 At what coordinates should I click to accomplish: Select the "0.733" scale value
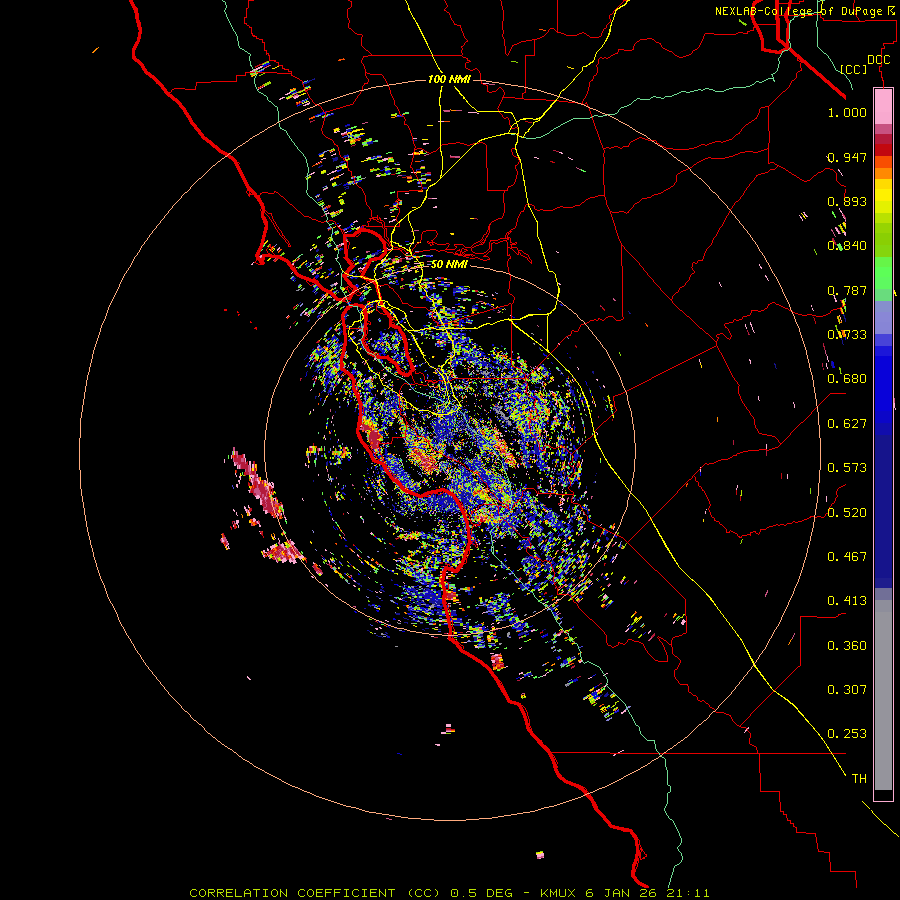tap(847, 335)
